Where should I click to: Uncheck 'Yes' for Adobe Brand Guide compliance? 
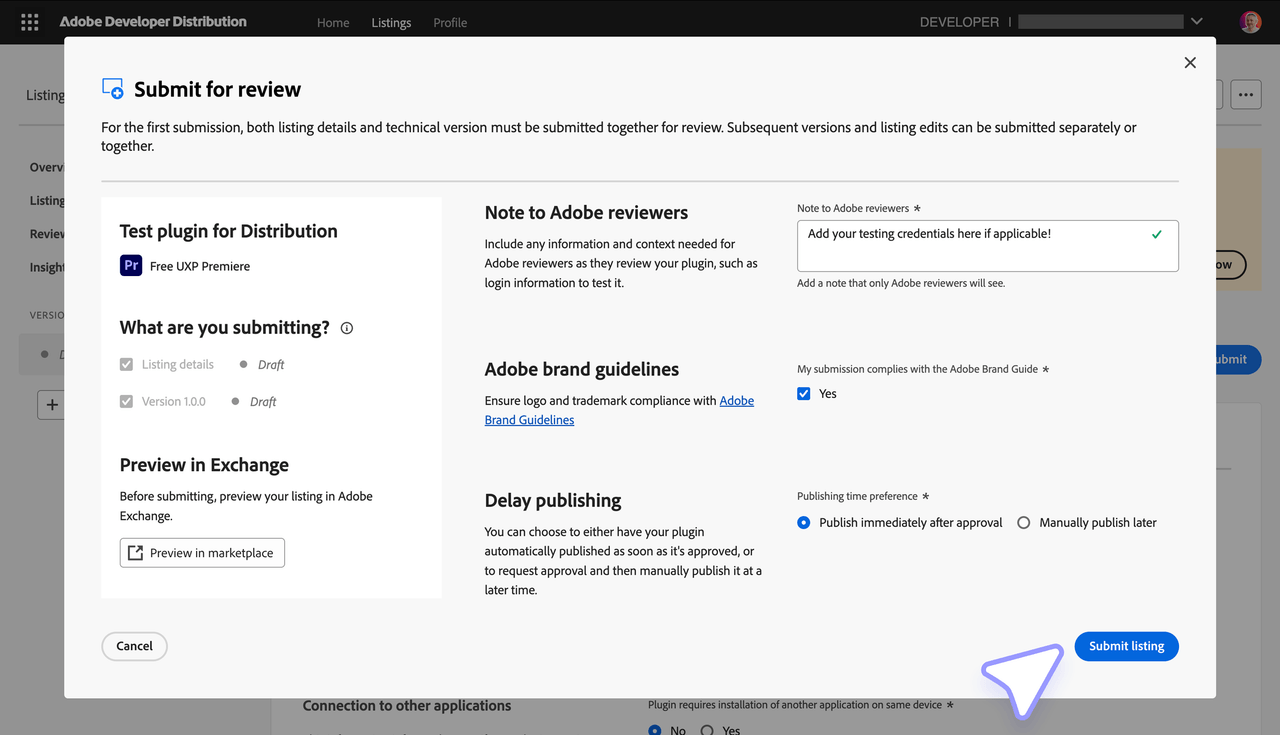(x=803, y=393)
